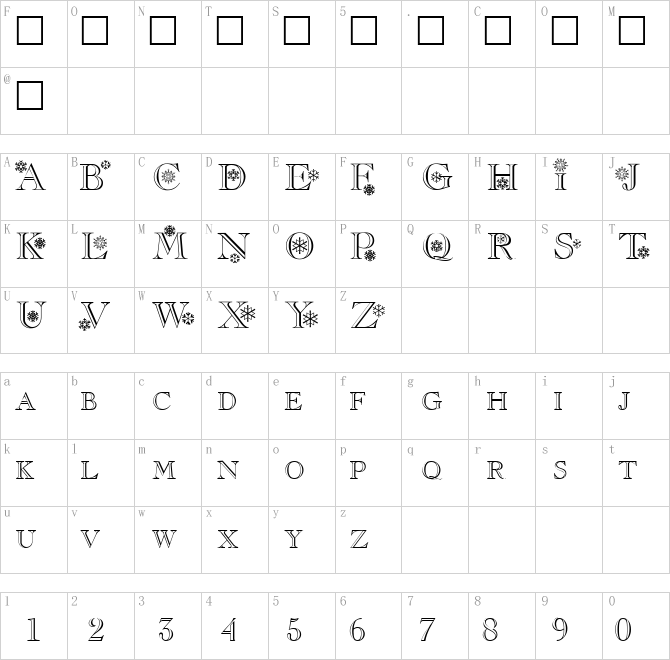Choose the capital Q glyph with snowflake inside
The image size is (670, 660).
click(437, 245)
